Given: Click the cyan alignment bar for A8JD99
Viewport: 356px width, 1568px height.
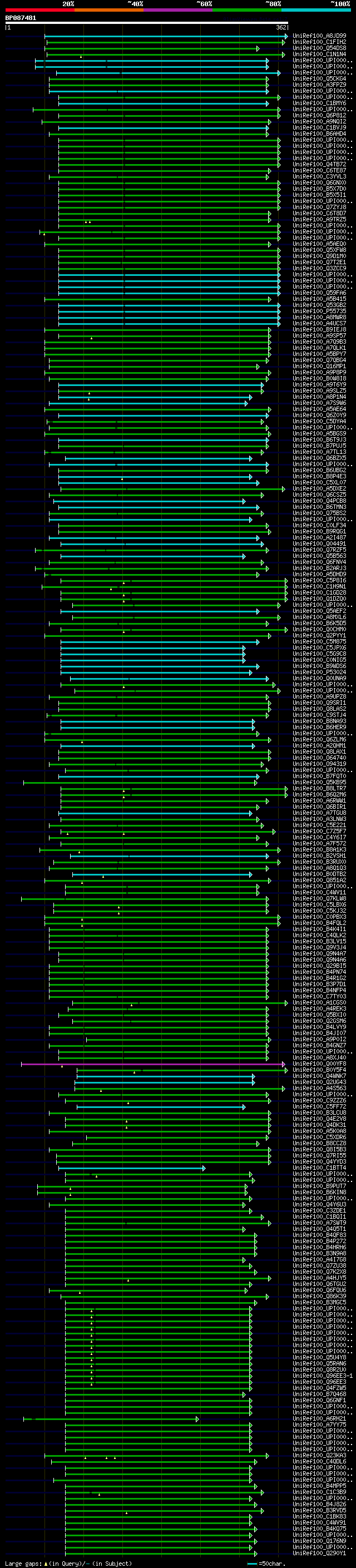Looking at the screenshot, I should (x=166, y=36).
